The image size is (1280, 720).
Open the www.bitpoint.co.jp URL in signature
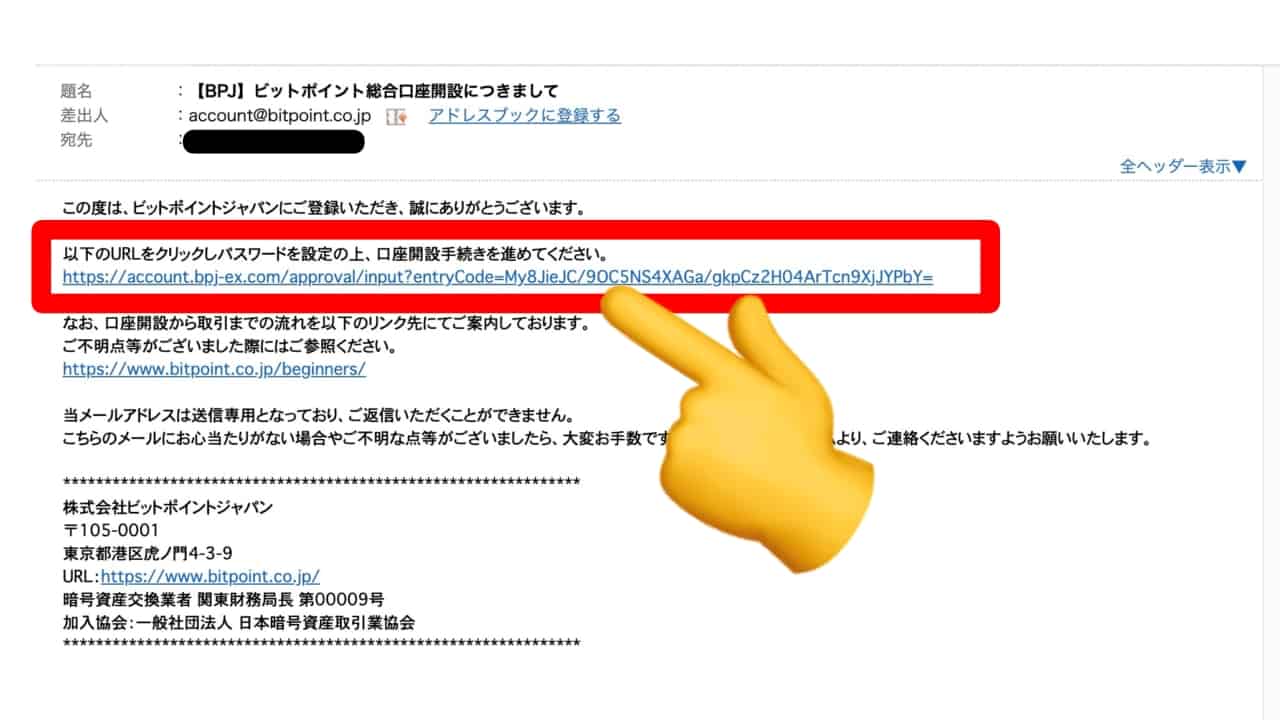(210, 576)
